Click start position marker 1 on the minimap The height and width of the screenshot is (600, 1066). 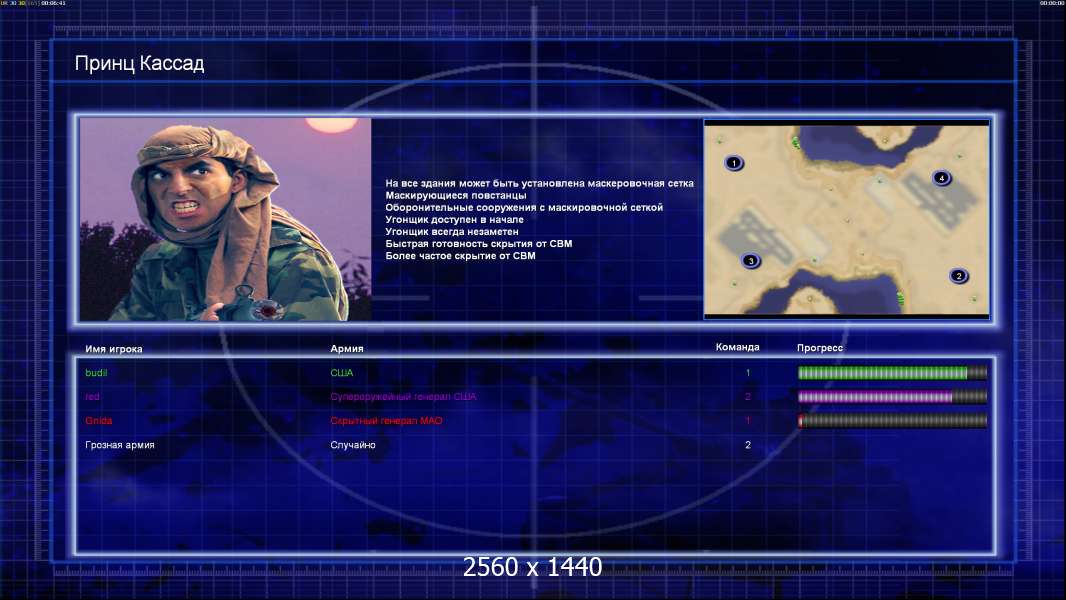(734, 163)
